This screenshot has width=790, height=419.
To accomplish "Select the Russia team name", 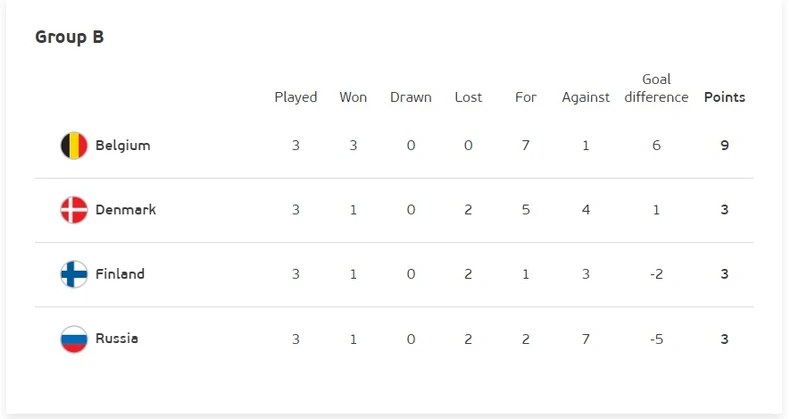I will (x=117, y=338).
